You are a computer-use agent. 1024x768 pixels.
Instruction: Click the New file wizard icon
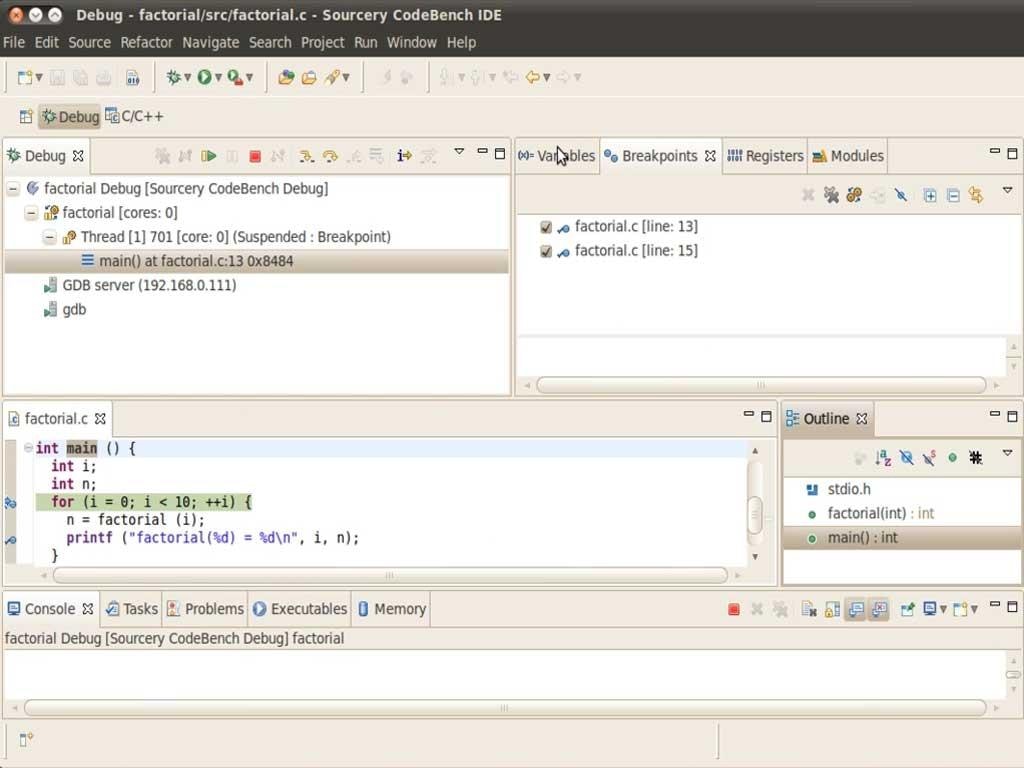click(x=25, y=78)
